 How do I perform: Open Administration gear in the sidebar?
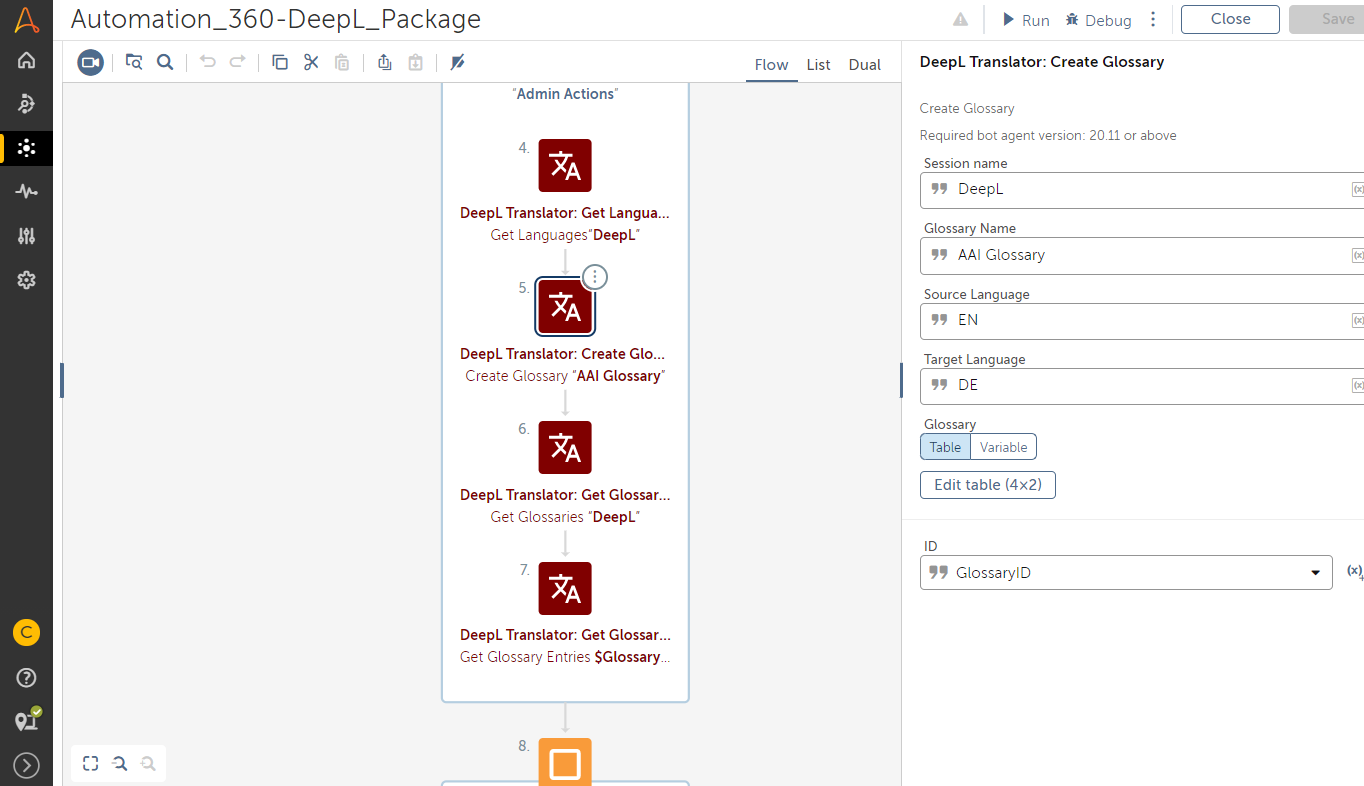click(x=27, y=280)
